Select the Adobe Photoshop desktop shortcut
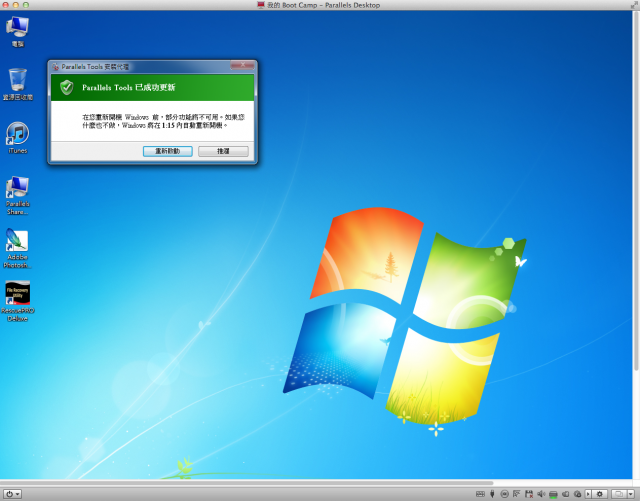Viewport: 640px width, 501px height. pos(17,248)
